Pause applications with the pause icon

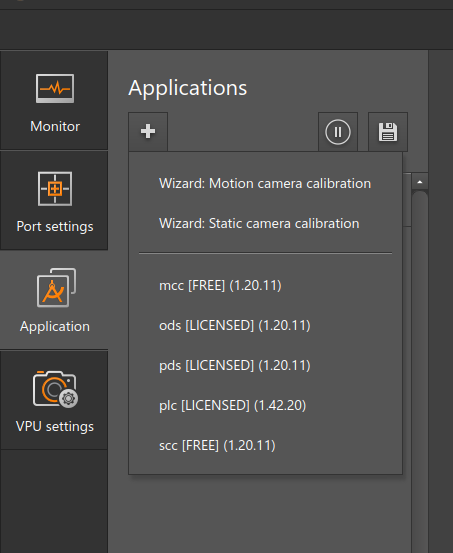(x=338, y=132)
